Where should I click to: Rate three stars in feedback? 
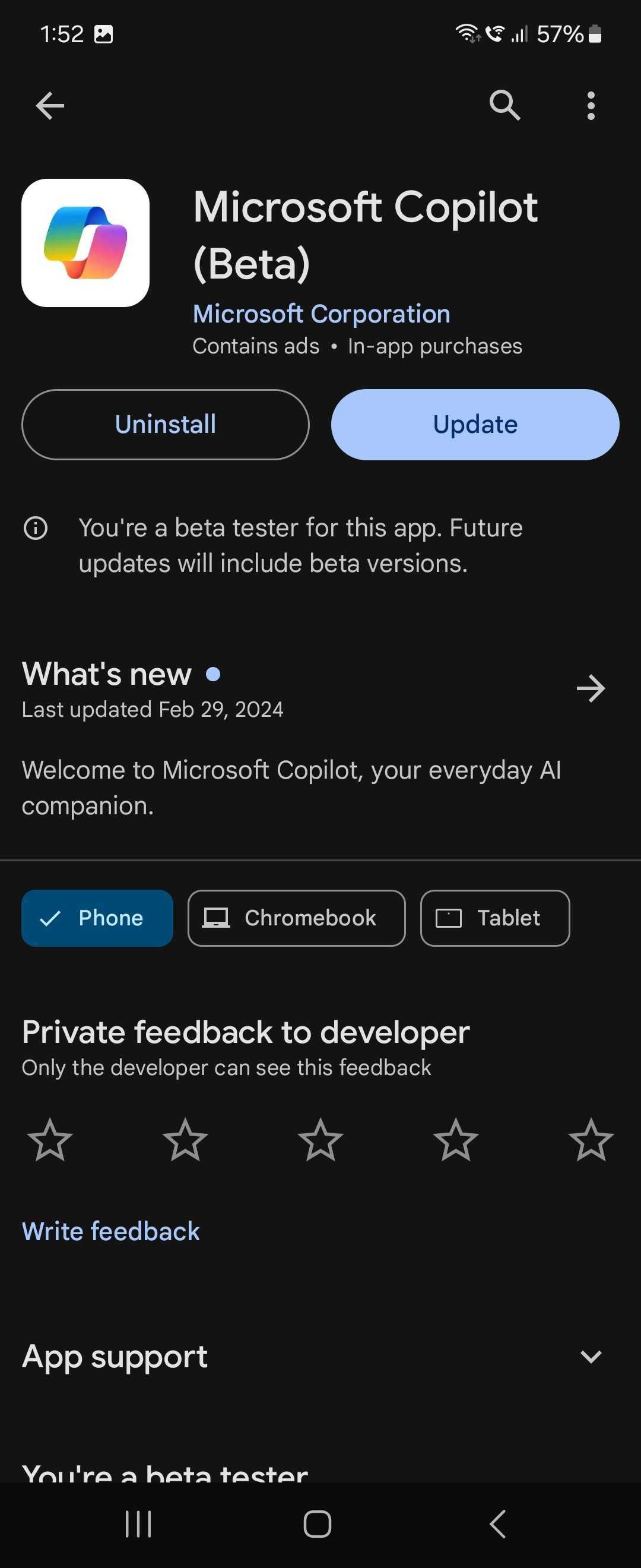320,1140
